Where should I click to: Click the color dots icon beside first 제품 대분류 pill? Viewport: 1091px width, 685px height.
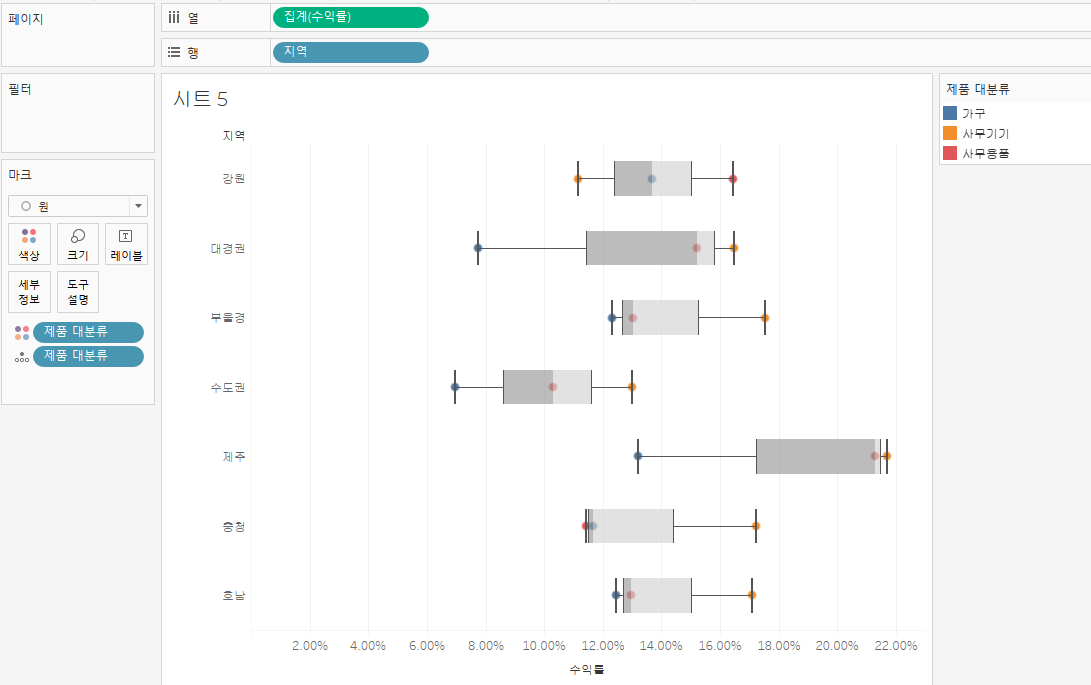point(20,332)
